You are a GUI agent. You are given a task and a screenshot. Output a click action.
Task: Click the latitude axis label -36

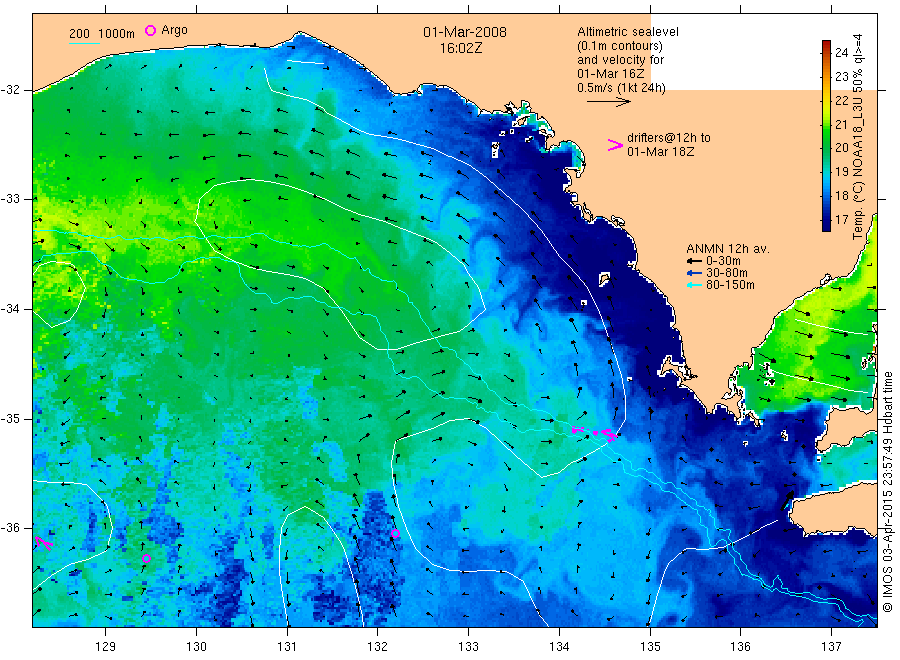point(10,528)
